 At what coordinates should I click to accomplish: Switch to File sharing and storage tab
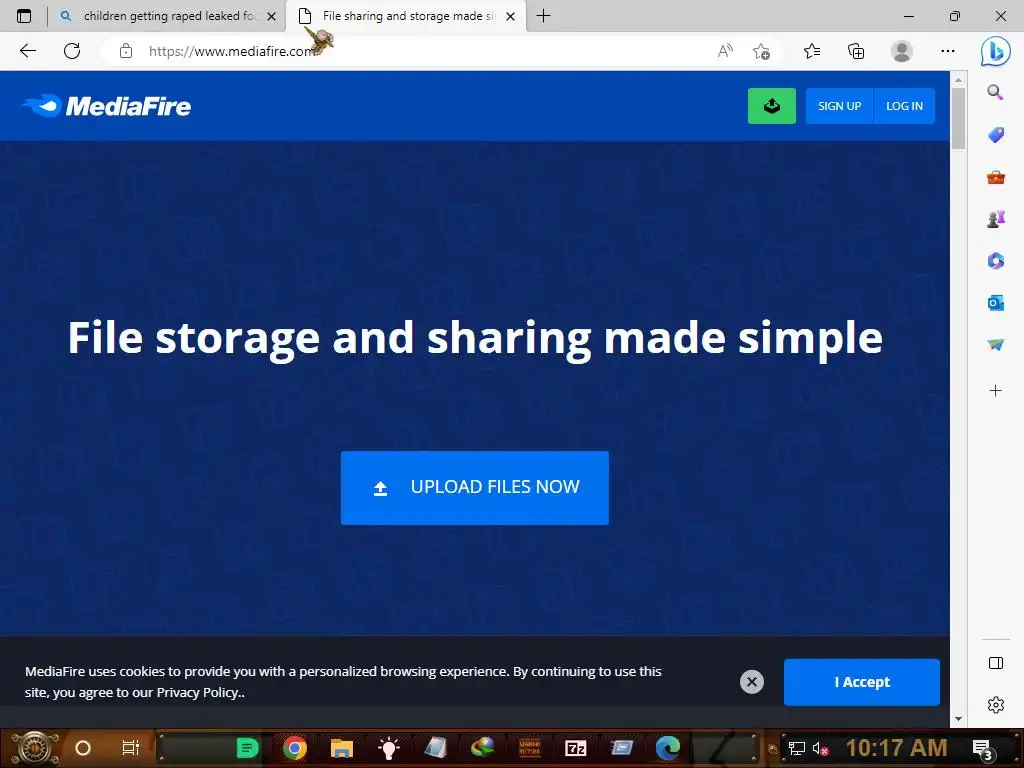(408, 16)
